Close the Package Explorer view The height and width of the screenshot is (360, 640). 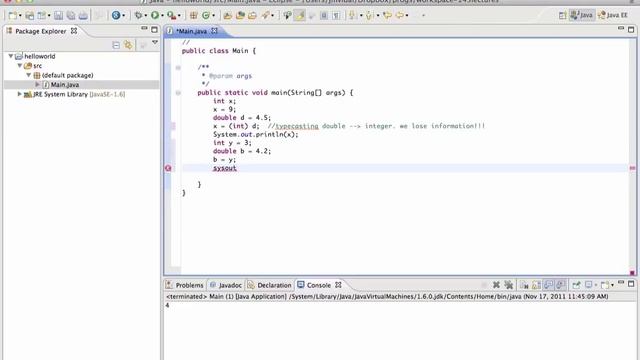click(x=74, y=31)
